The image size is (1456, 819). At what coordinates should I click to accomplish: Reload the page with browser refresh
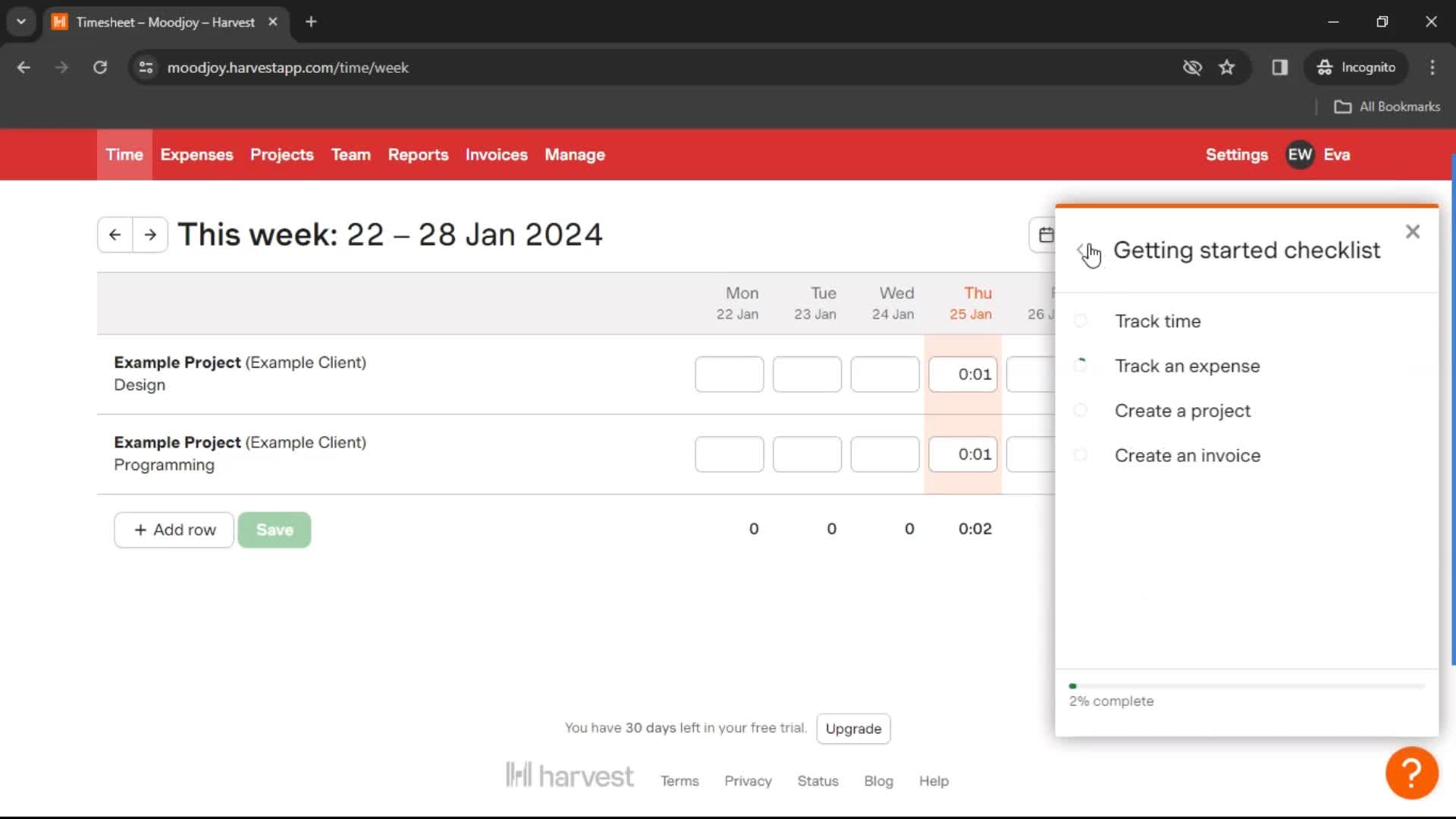click(100, 67)
